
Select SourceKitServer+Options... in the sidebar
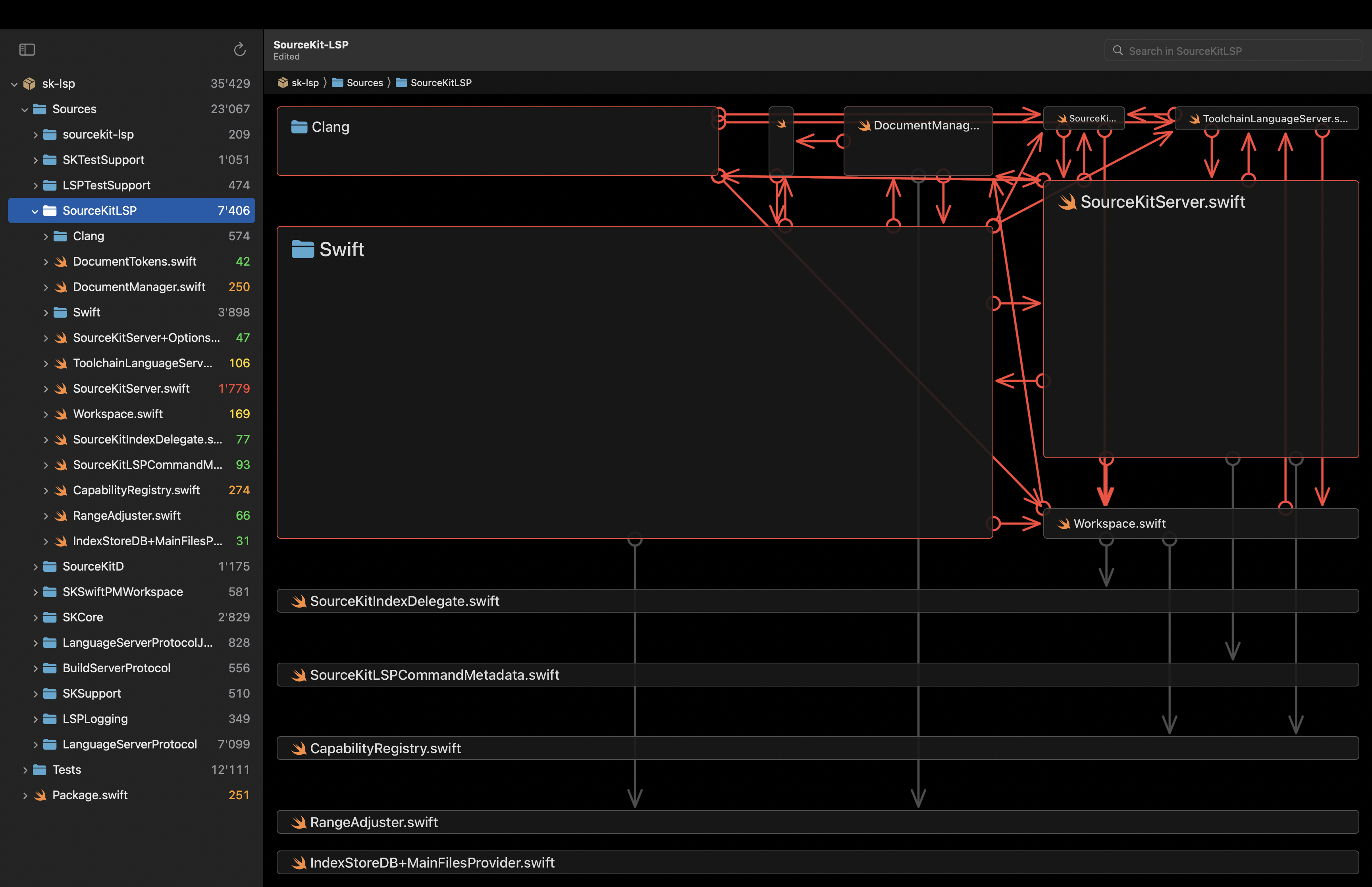coord(131,338)
